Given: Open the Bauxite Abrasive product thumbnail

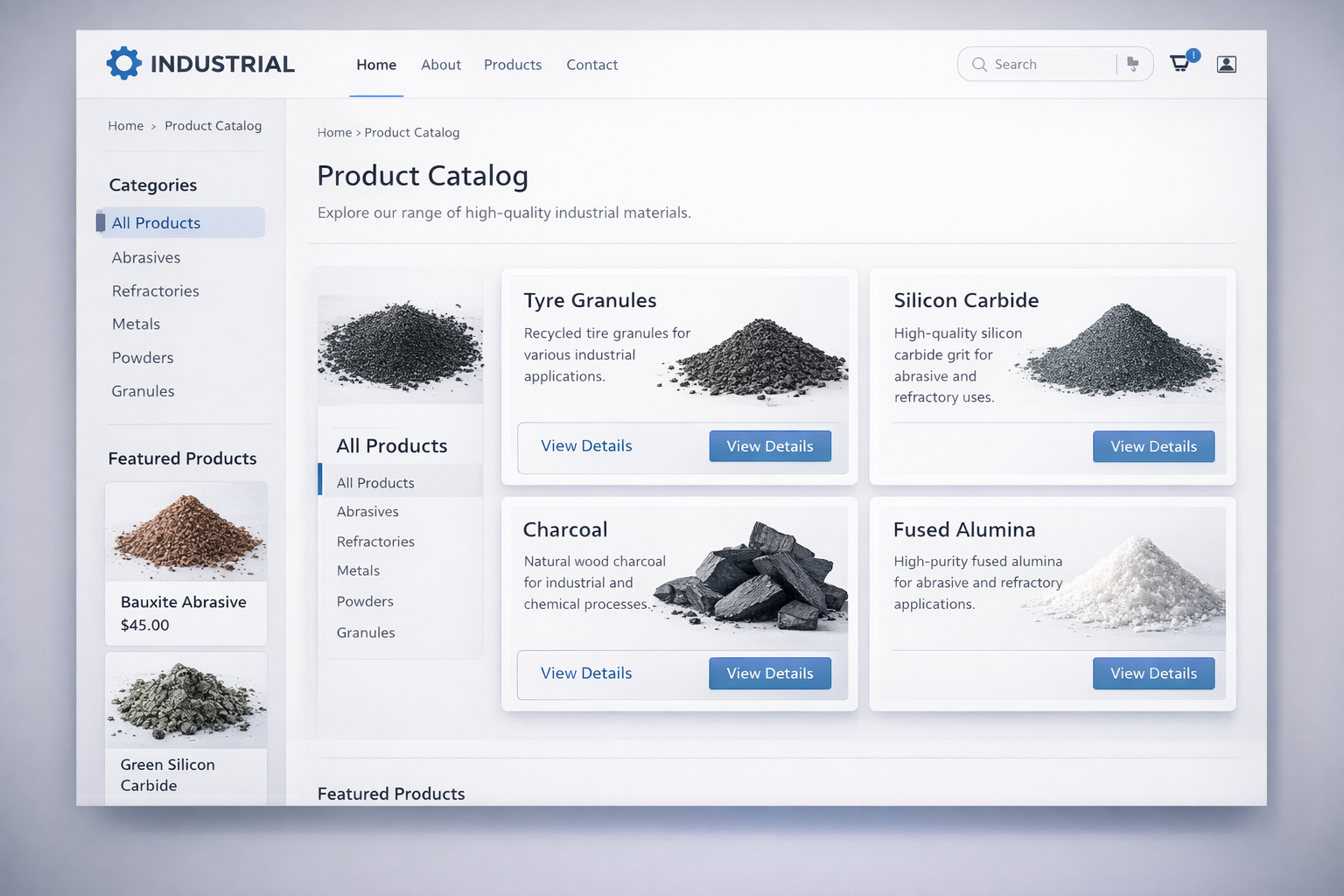Looking at the screenshot, I should tap(185, 532).
